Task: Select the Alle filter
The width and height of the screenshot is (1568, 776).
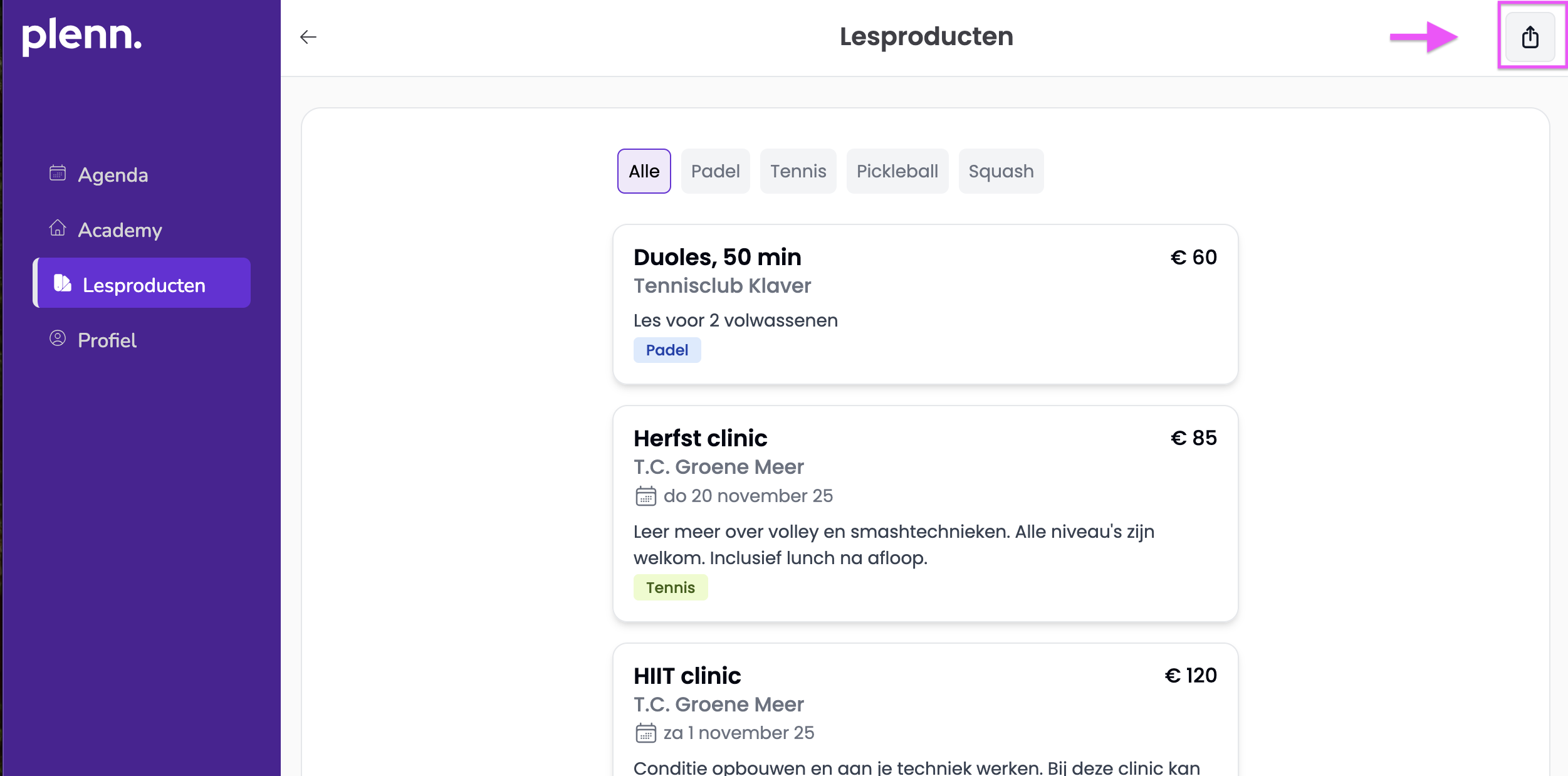Action: [x=644, y=170]
